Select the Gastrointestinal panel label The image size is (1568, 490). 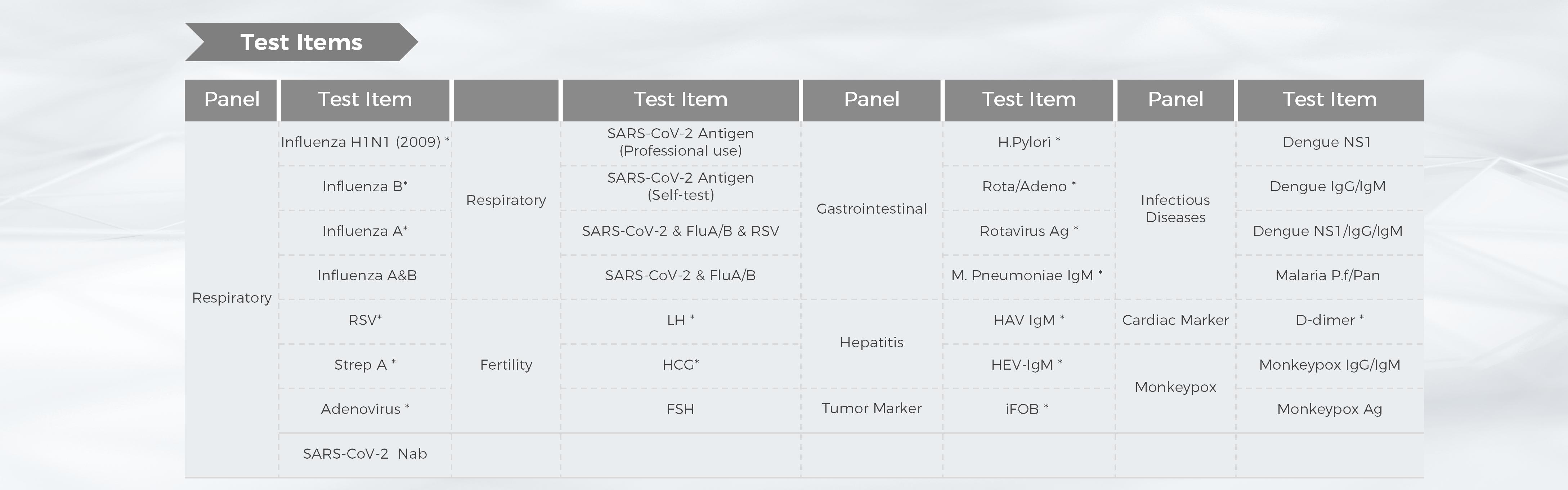click(x=871, y=209)
